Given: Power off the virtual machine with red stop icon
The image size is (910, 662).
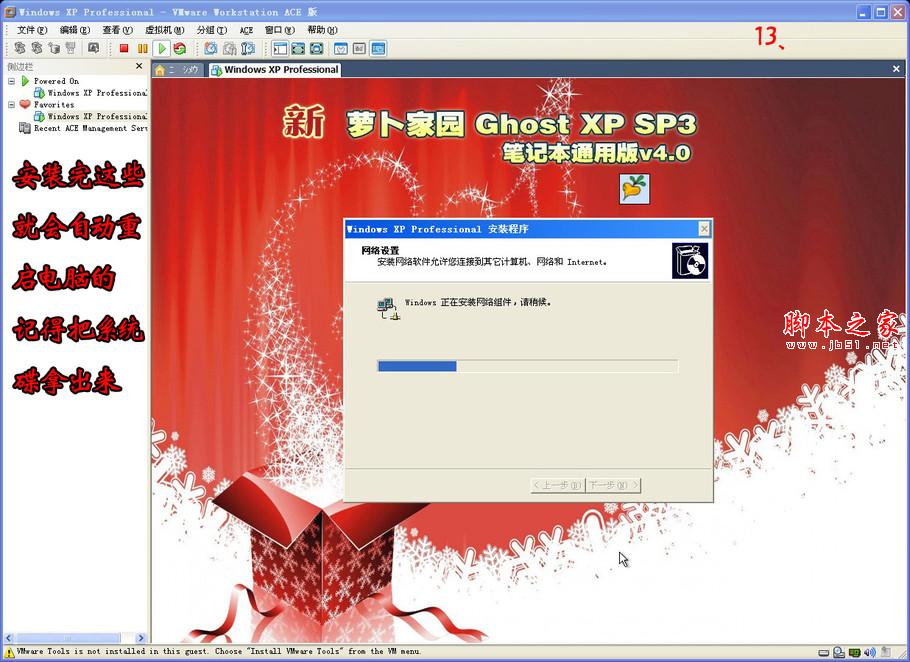Looking at the screenshot, I should click(124, 49).
